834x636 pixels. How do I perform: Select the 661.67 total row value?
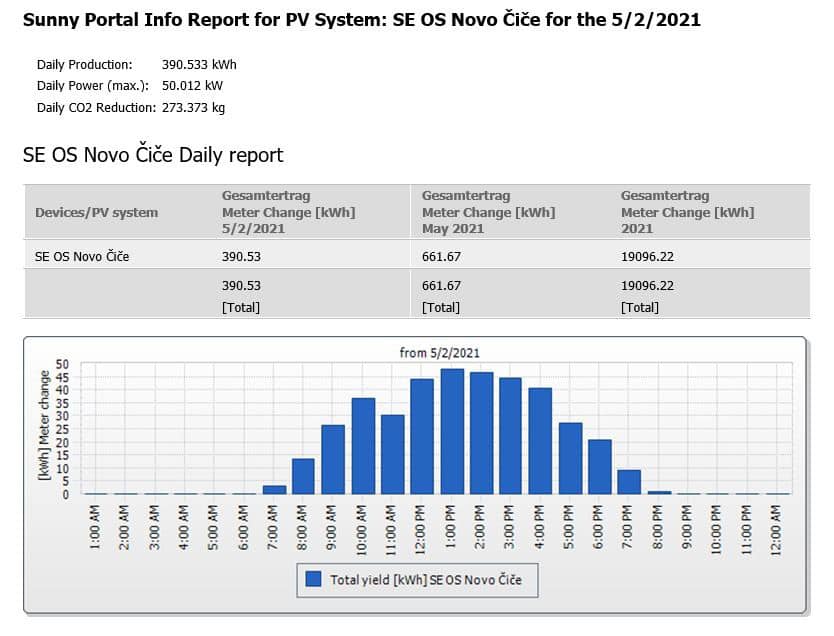[441, 286]
